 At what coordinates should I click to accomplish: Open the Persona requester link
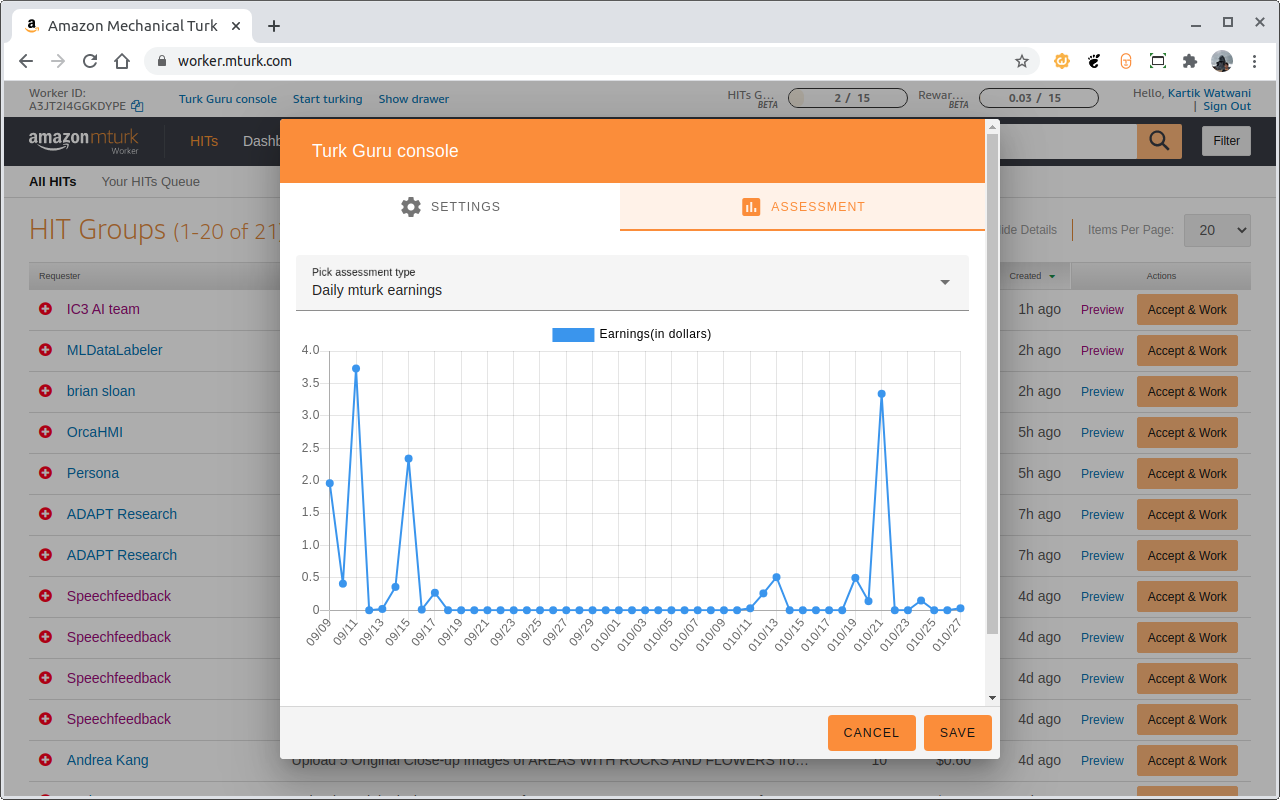pos(93,473)
